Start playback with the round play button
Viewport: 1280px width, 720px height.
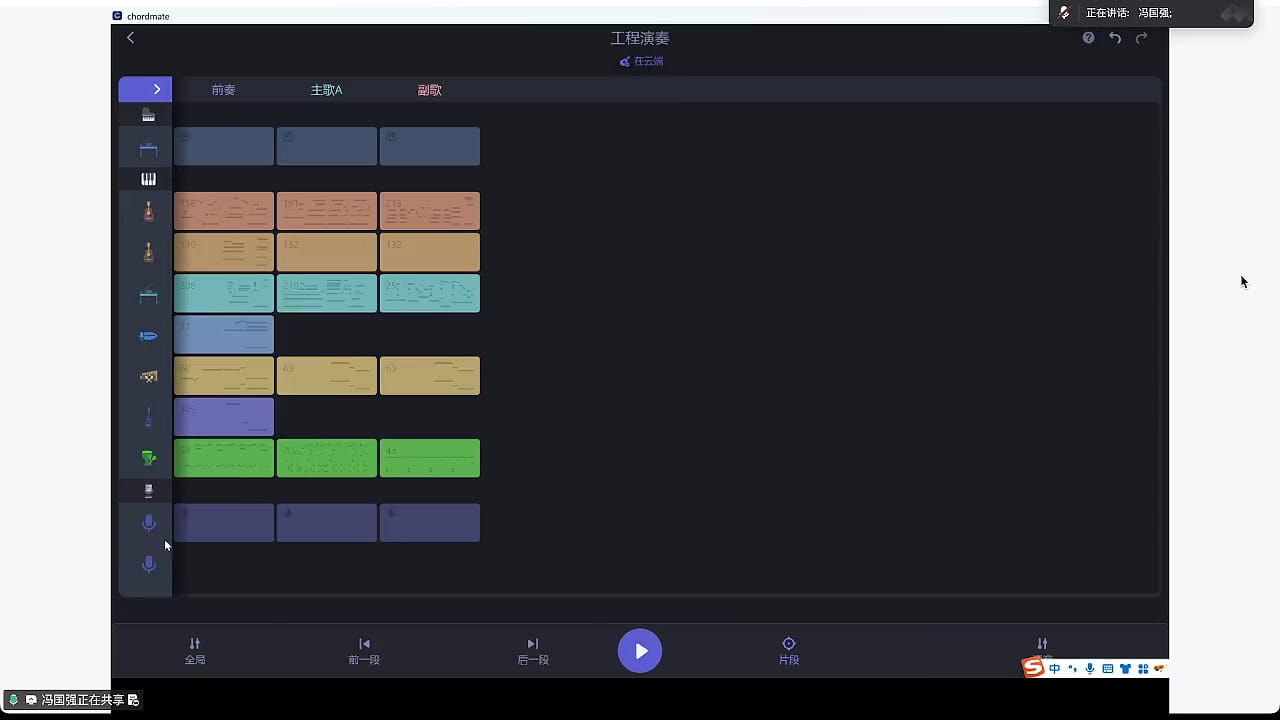pyautogui.click(x=640, y=651)
